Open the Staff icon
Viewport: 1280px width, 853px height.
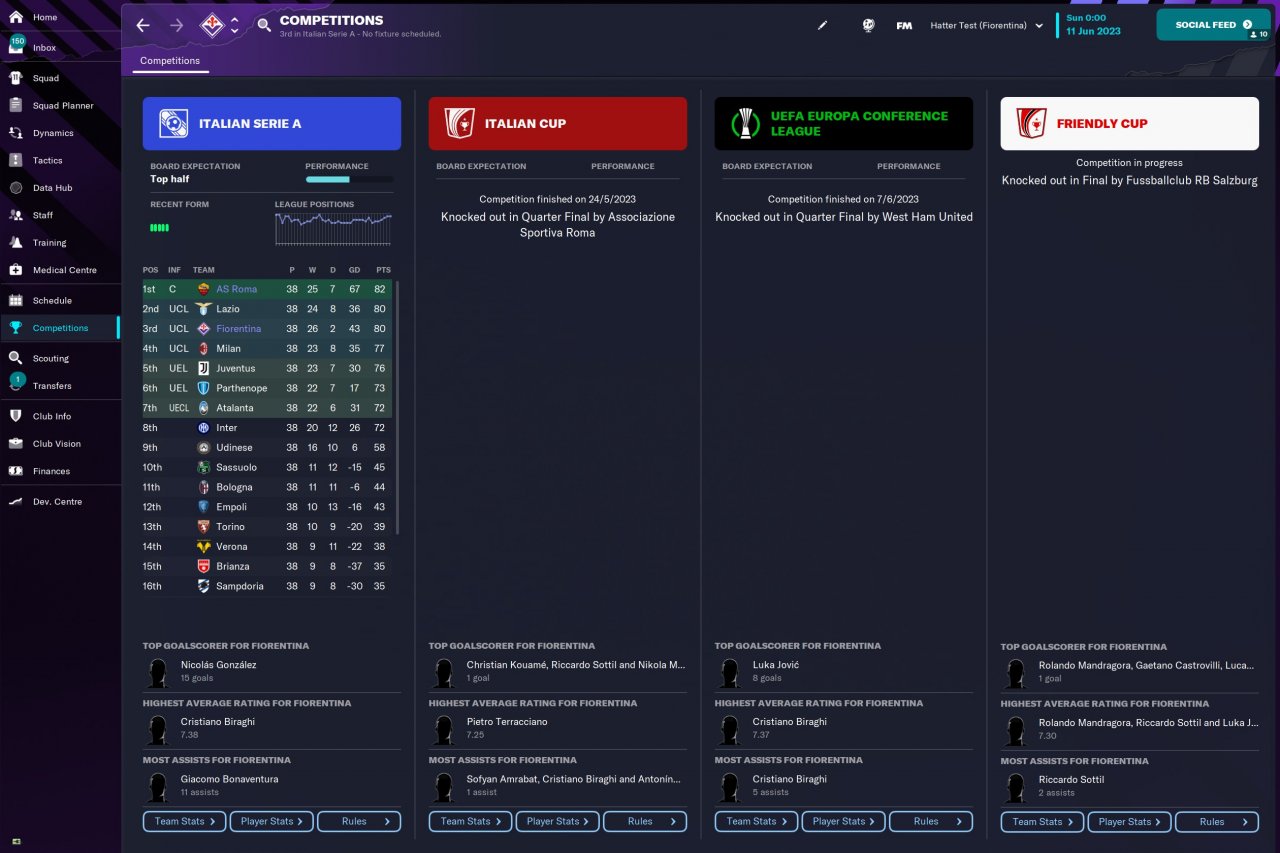[16, 215]
